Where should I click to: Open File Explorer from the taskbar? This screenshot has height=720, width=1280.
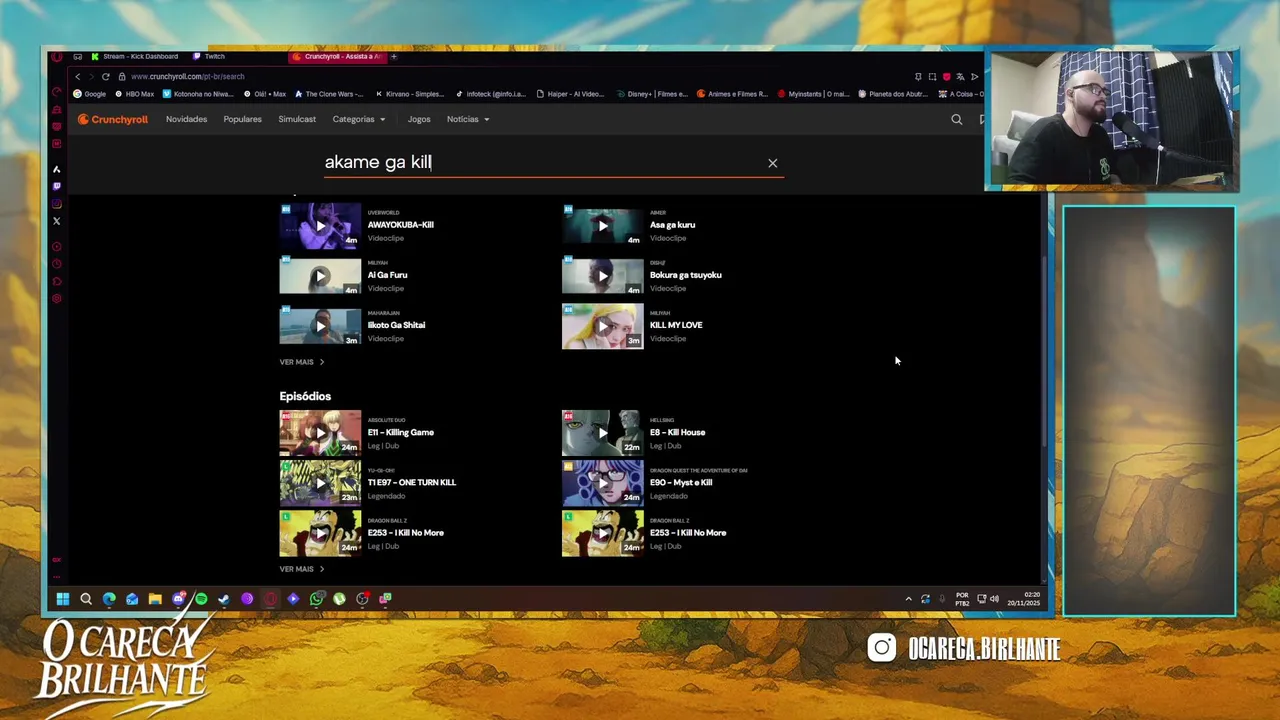click(x=155, y=599)
